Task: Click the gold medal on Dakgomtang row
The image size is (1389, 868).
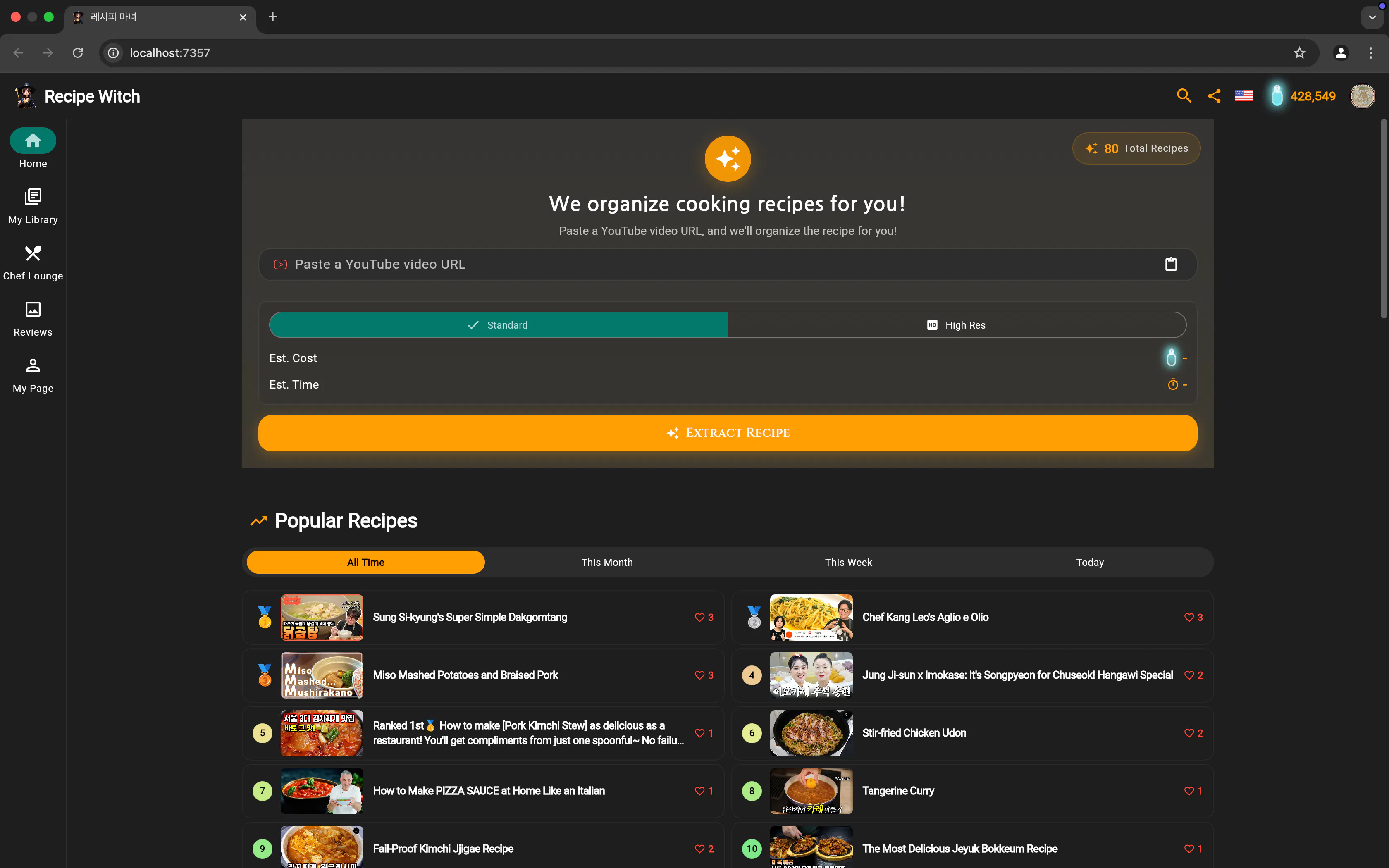Action: click(264, 617)
